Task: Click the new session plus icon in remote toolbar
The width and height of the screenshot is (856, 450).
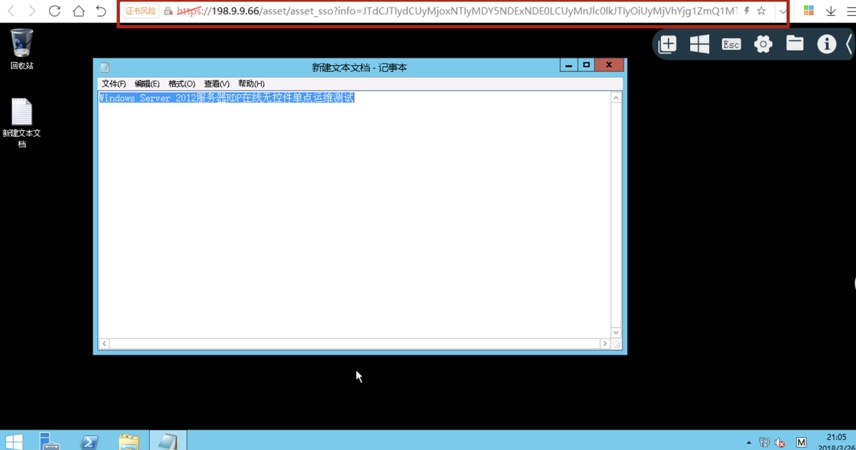Action: [667, 44]
